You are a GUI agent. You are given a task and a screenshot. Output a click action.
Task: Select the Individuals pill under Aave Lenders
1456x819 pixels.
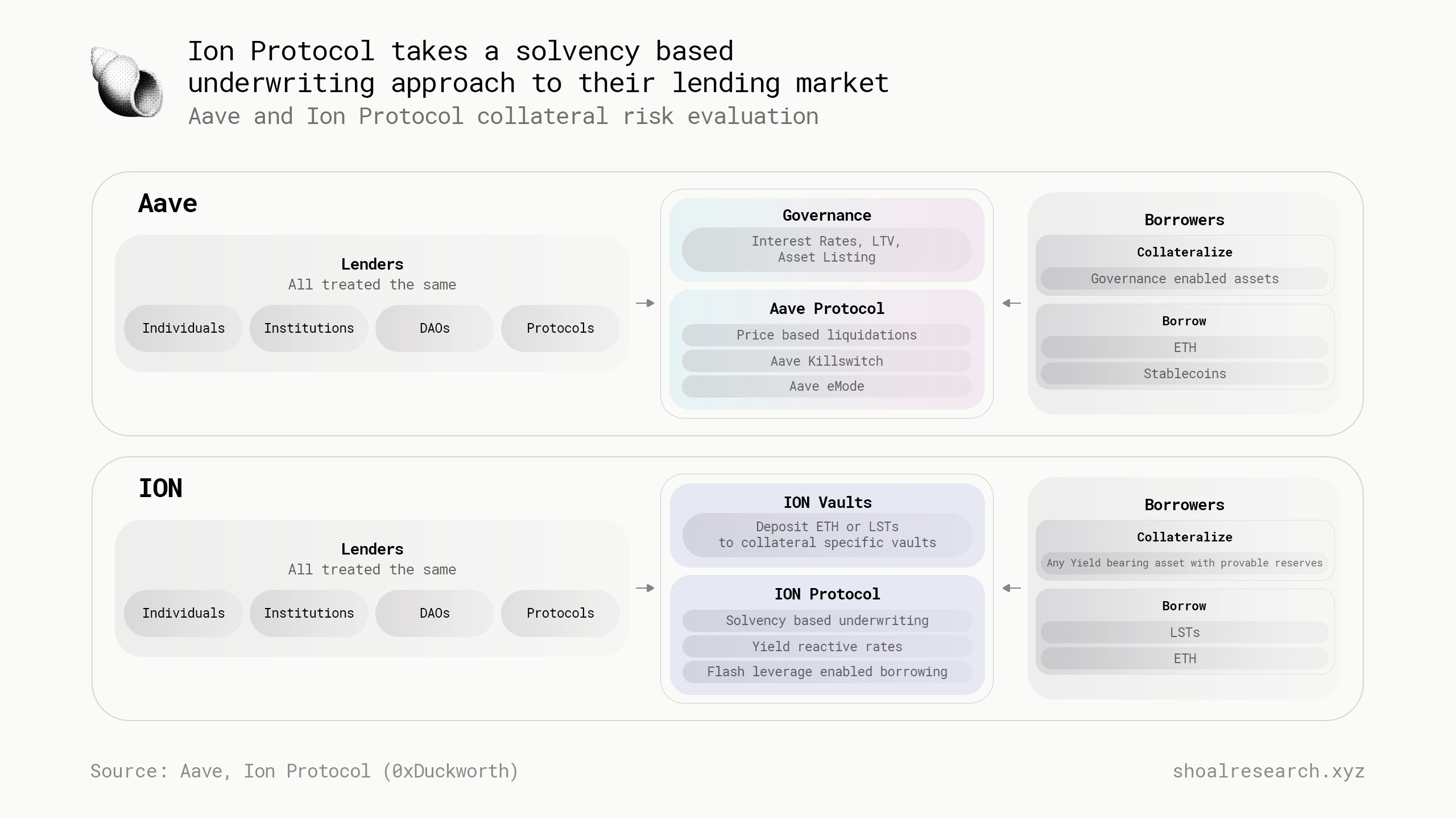pos(183,328)
